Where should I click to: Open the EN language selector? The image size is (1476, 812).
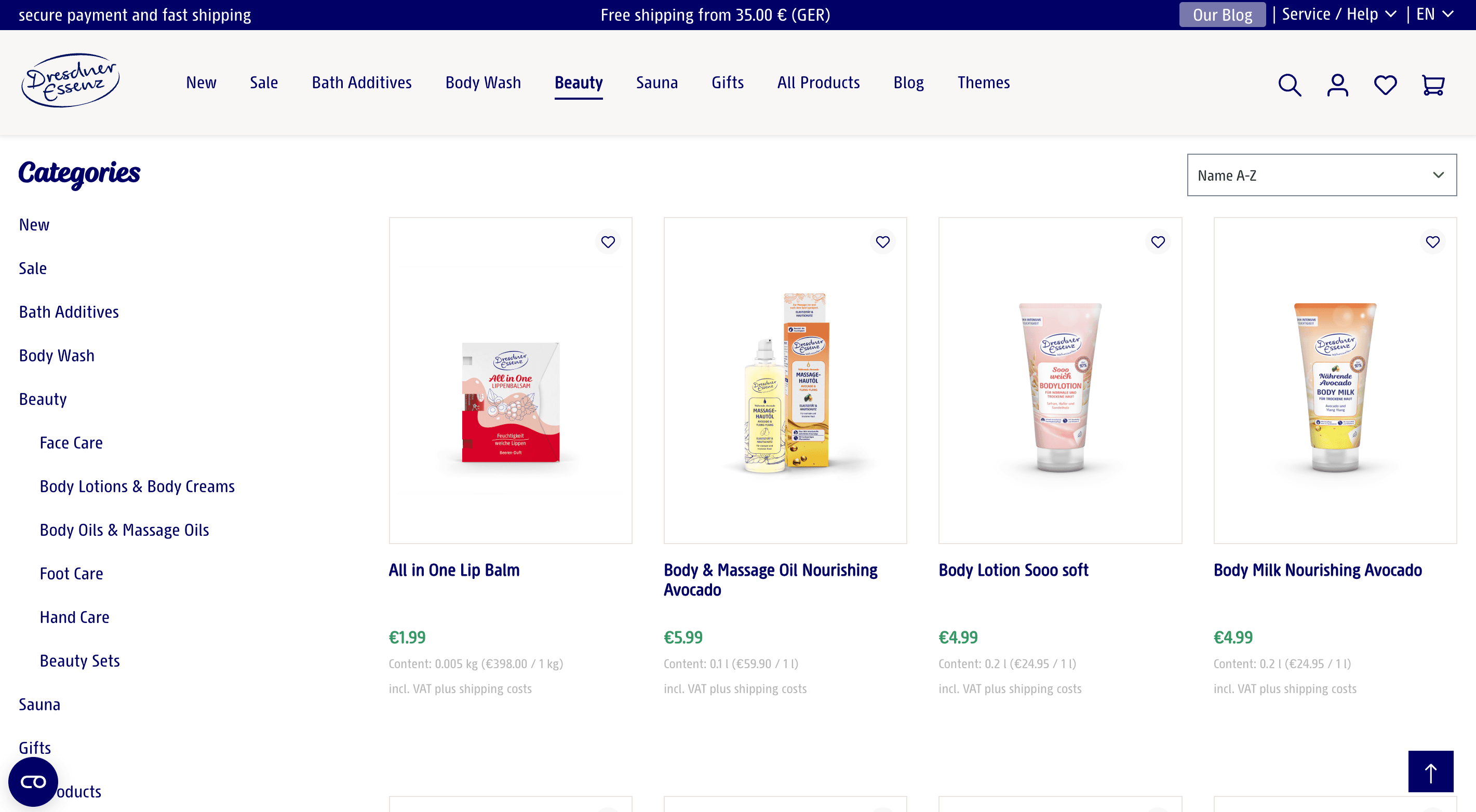coord(1434,15)
